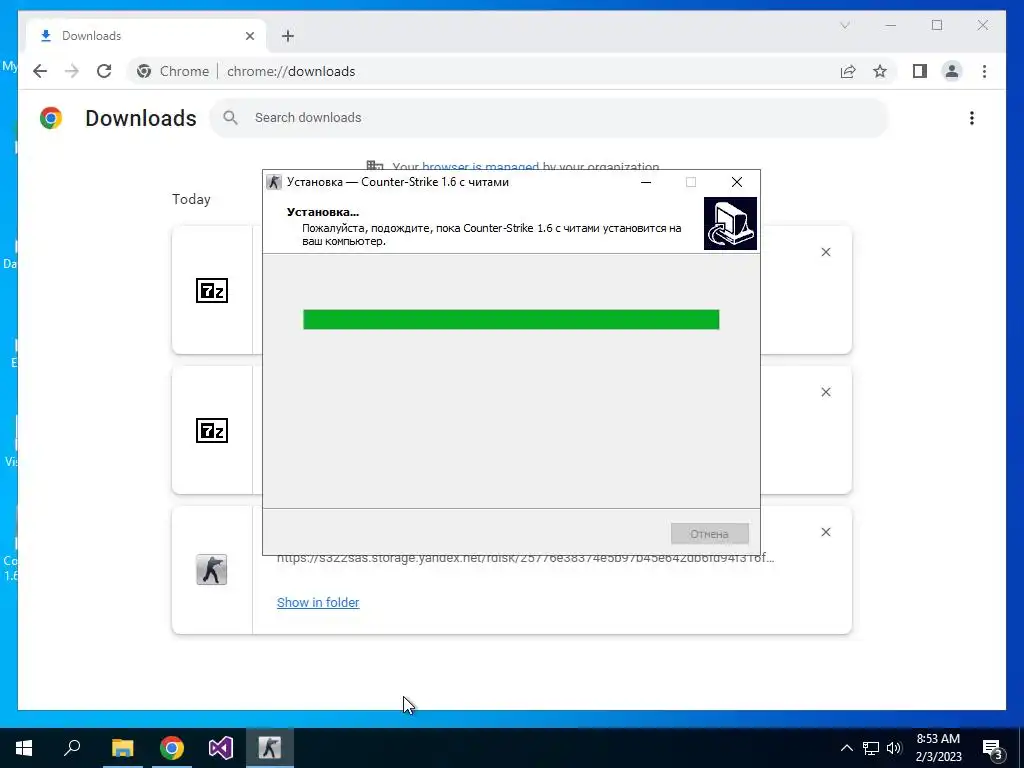
Task: Click the address bar chrome://downloads
Action: click(291, 71)
